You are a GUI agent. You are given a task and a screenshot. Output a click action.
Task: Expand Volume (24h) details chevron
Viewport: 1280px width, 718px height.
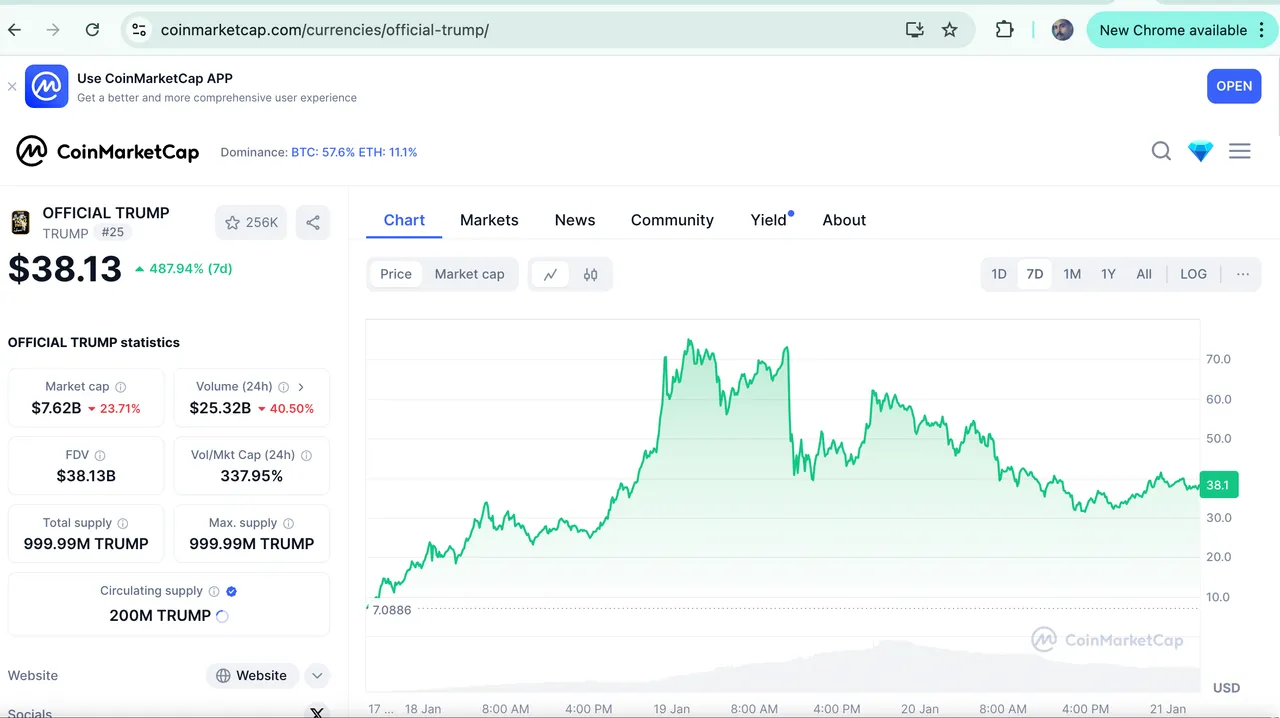coord(301,387)
